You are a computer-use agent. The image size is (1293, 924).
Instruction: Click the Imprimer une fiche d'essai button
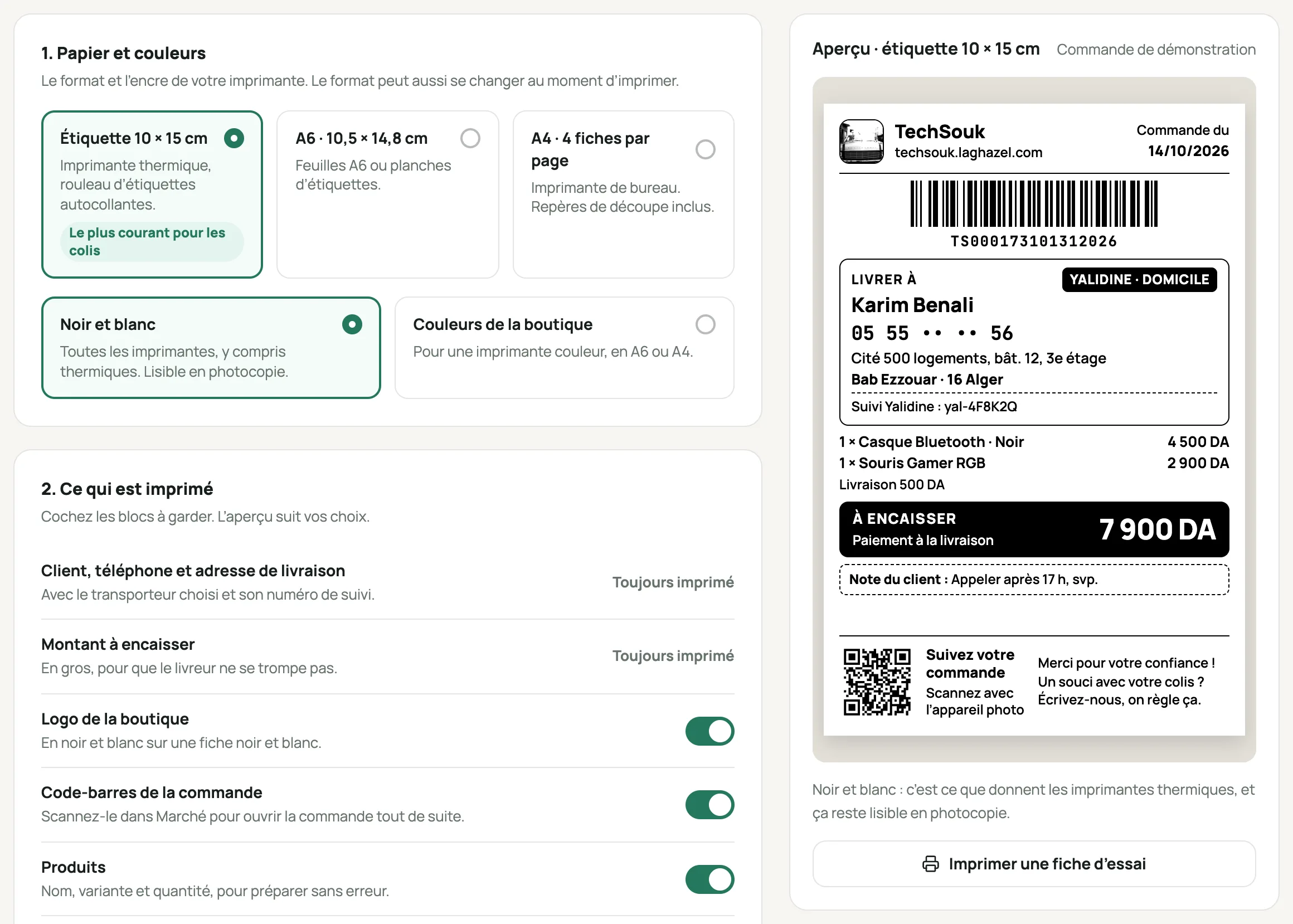click(1034, 863)
